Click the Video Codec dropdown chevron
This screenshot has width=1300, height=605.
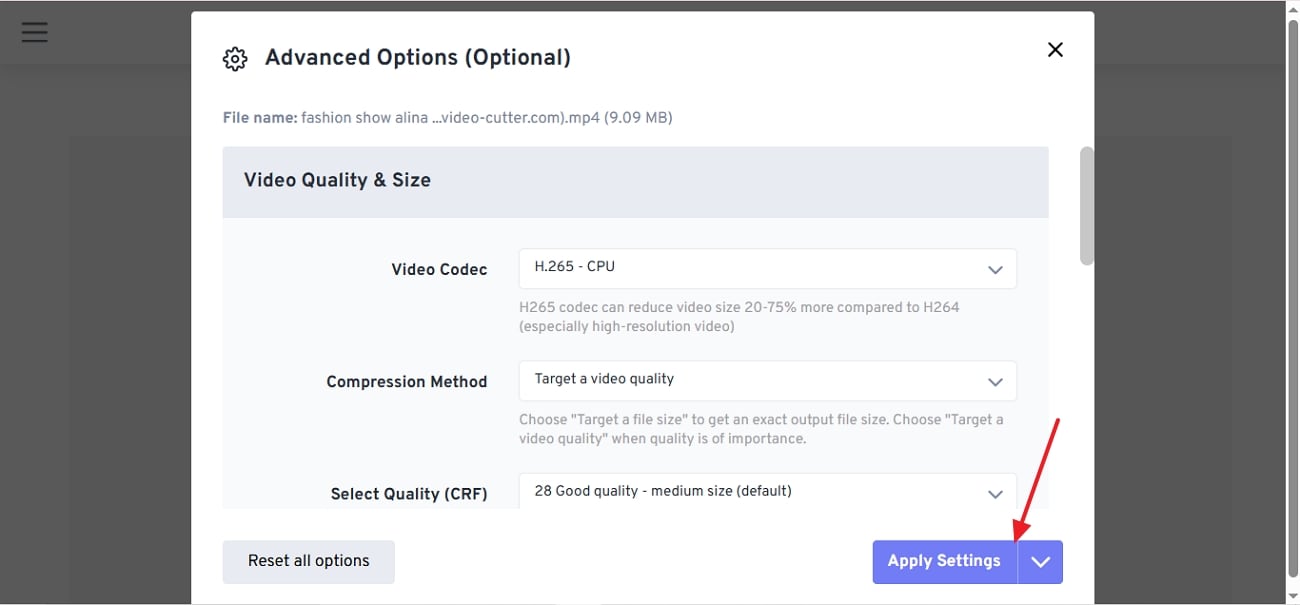point(995,269)
